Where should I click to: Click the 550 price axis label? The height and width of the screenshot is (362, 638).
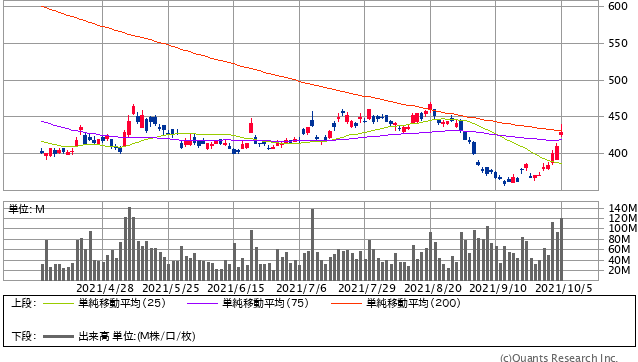tap(618, 44)
